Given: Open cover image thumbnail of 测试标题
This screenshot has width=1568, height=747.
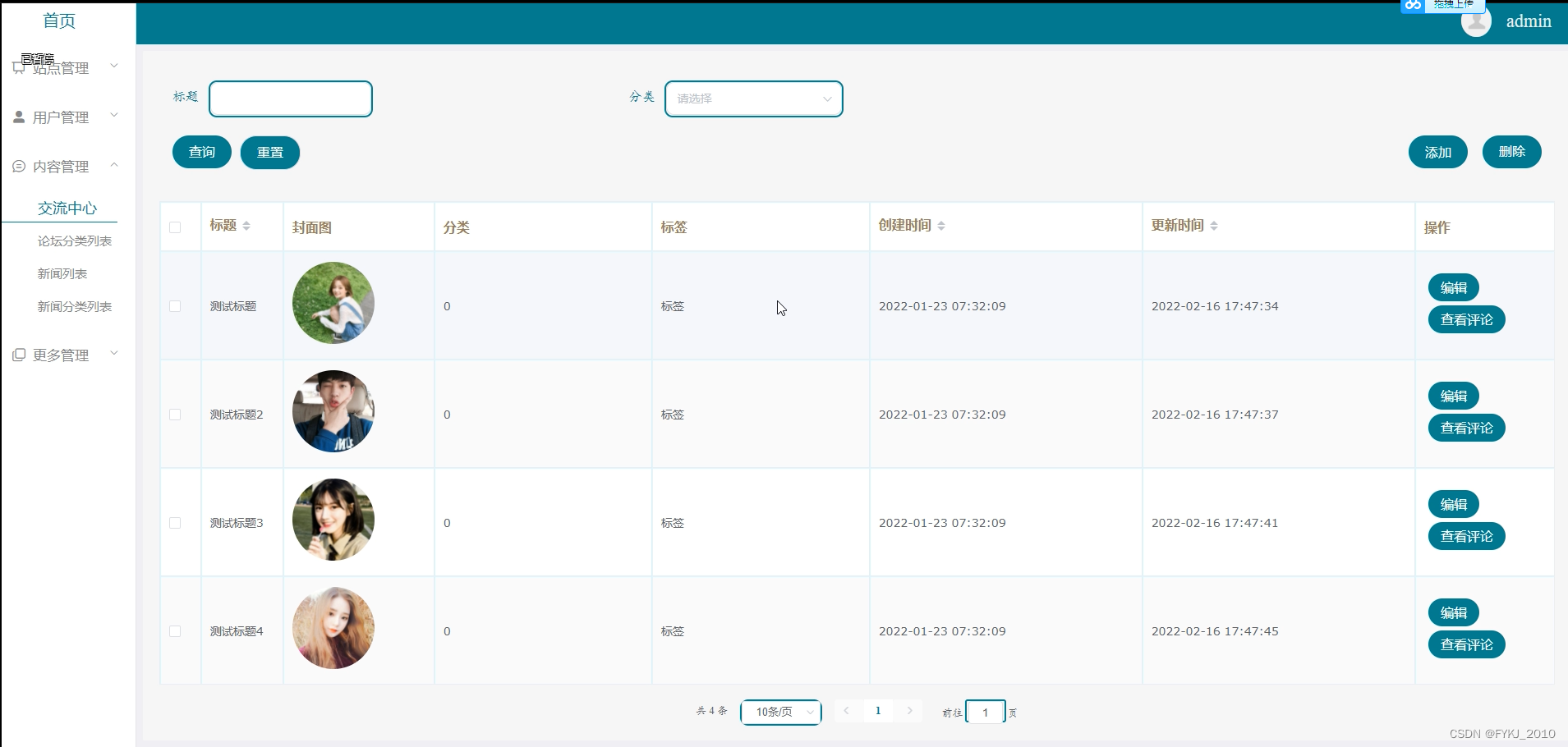Looking at the screenshot, I should [x=333, y=303].
